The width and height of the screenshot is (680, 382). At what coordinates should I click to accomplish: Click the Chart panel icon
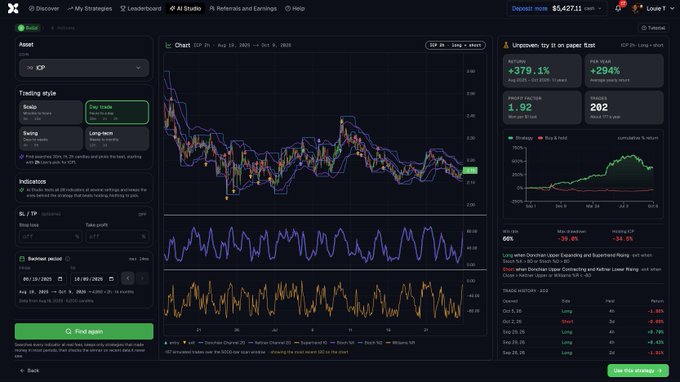(168, 45)
